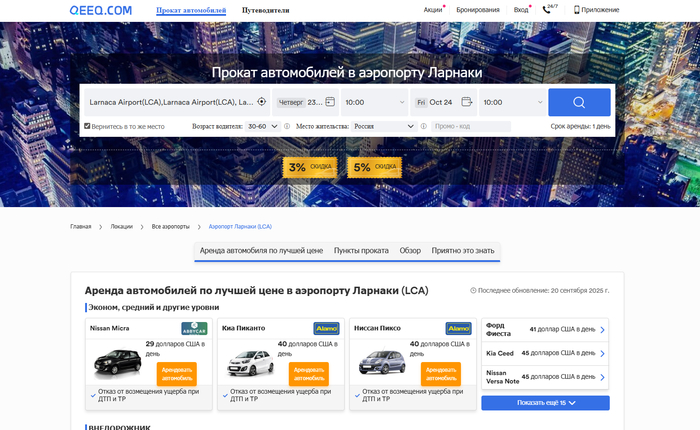Open the return date calendar icon
700x430 pixels.
[x=466, y=102]
